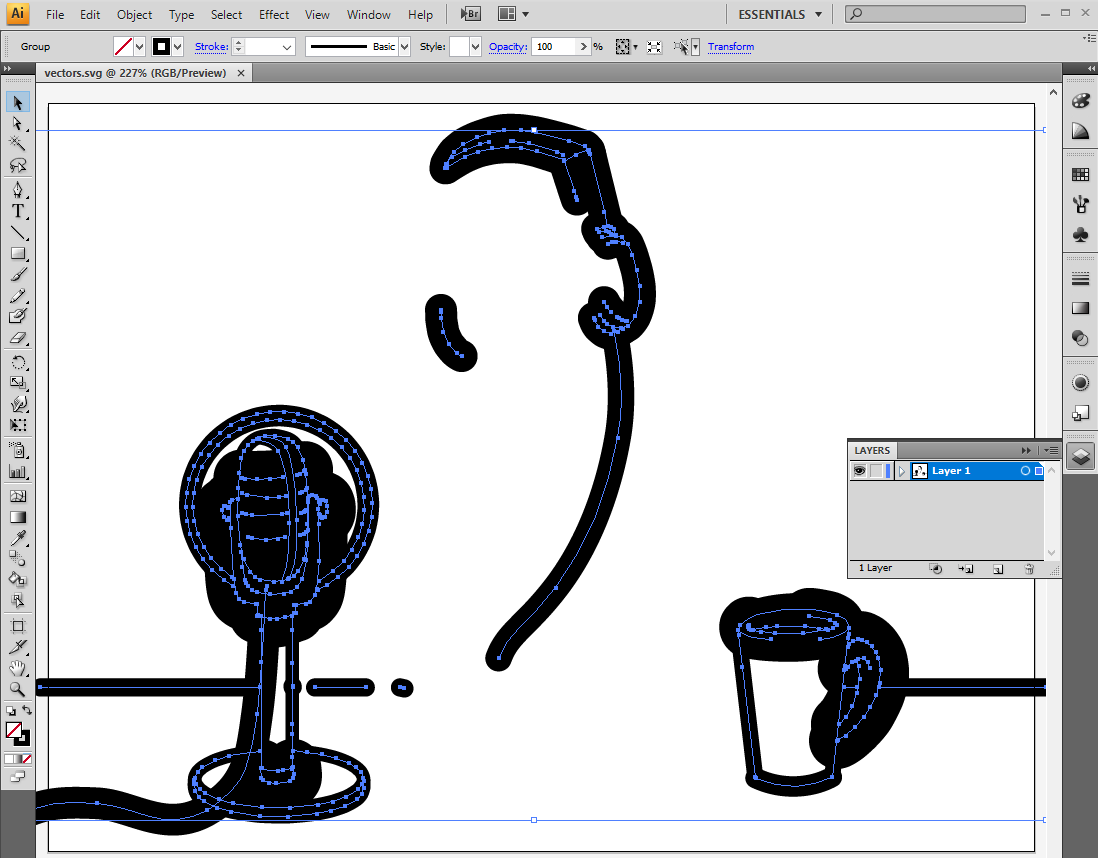Activate the Zoom magnifier tool

pyautogui.click(x=17, y=689)
